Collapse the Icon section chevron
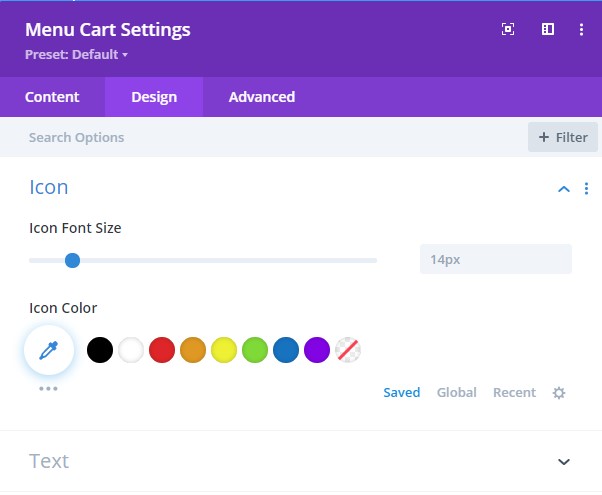This screenshot has width=602, height=495. (564, 189)
